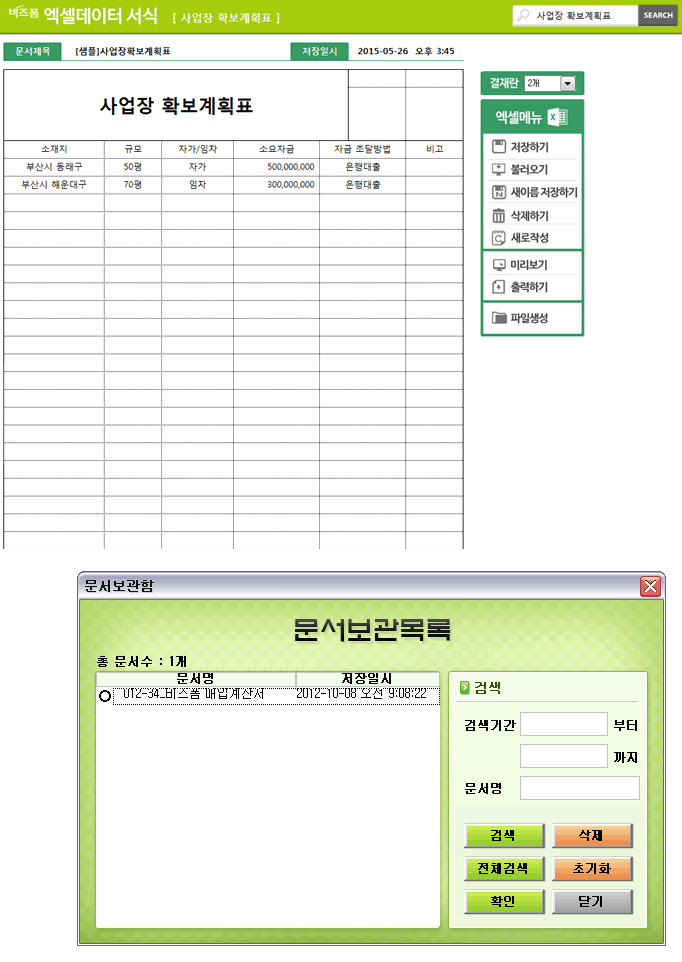Image resolution: width=682 pixels, height=962 pixels.
Task: Click the Excel icon beside 엑셀메뉴
Action: click(x=557, y=117)
